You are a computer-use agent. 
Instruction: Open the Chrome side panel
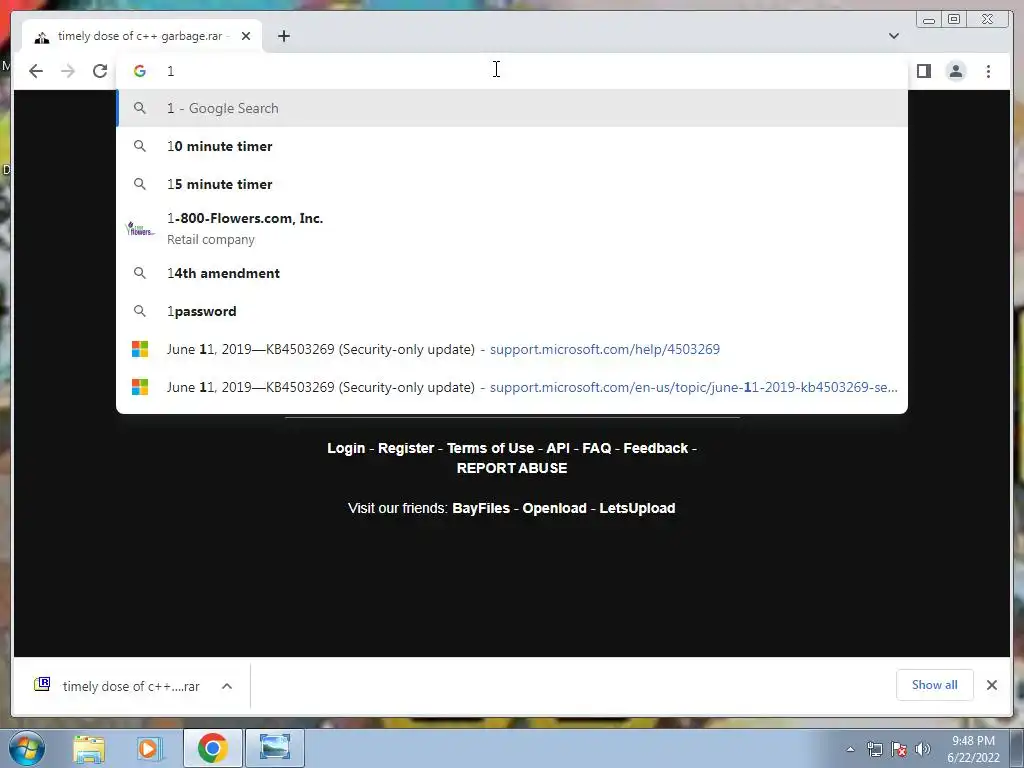(923, 71)
